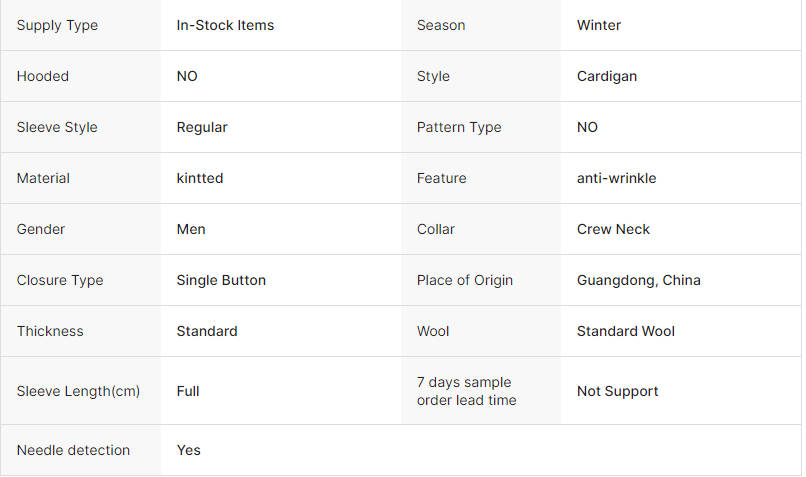Screen dimensions: 806x477
Task: Click the Sleeve Length(cm) label
Action: click(78, 391)
